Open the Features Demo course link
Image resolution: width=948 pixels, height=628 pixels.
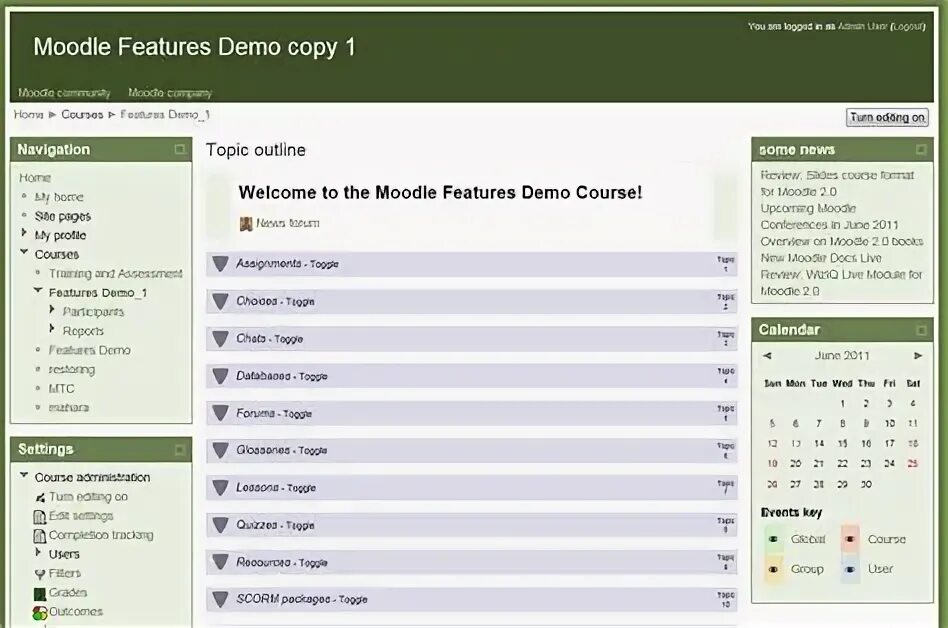89,351
